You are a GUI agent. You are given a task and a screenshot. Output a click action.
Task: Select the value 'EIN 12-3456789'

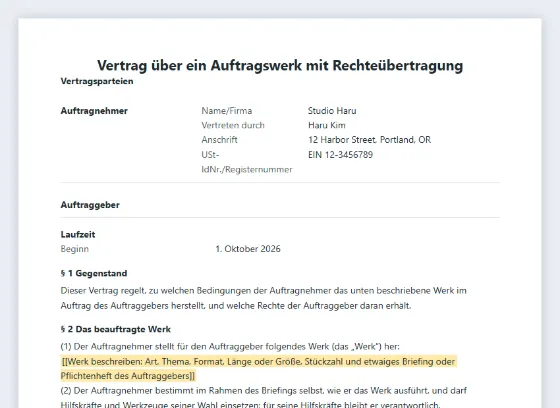click(340, 155)
